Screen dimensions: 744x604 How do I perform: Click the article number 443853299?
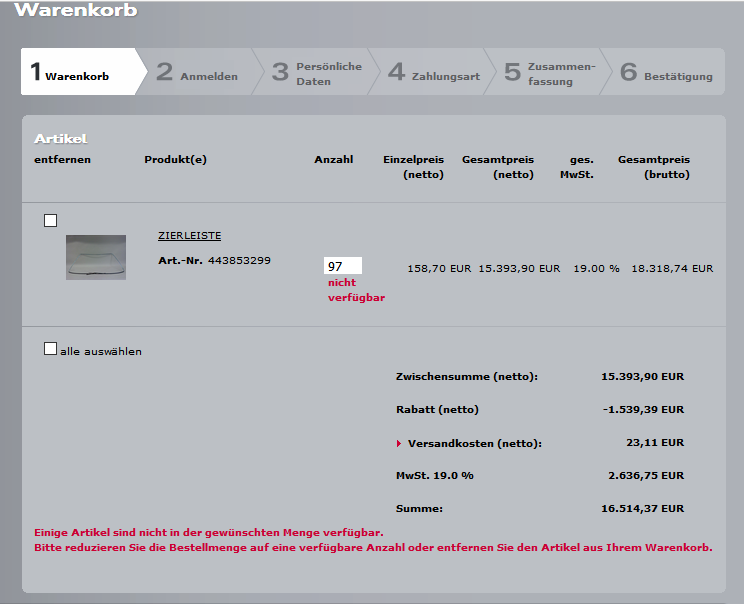(x=239, y=261)
